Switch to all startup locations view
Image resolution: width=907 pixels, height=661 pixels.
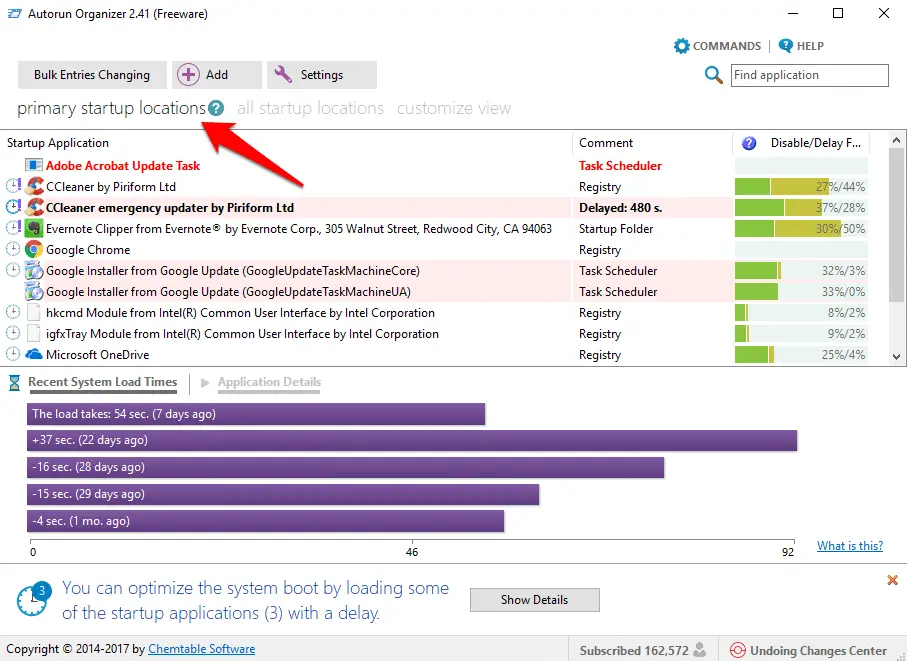(310, 108)
